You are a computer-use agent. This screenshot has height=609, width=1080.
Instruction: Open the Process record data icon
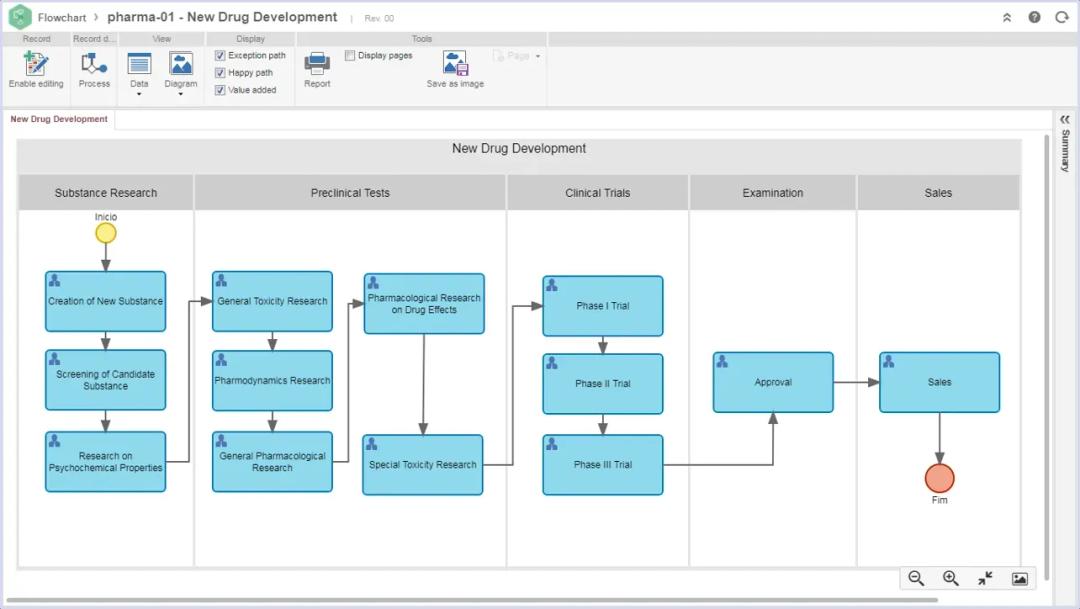[x=94, y=65]
